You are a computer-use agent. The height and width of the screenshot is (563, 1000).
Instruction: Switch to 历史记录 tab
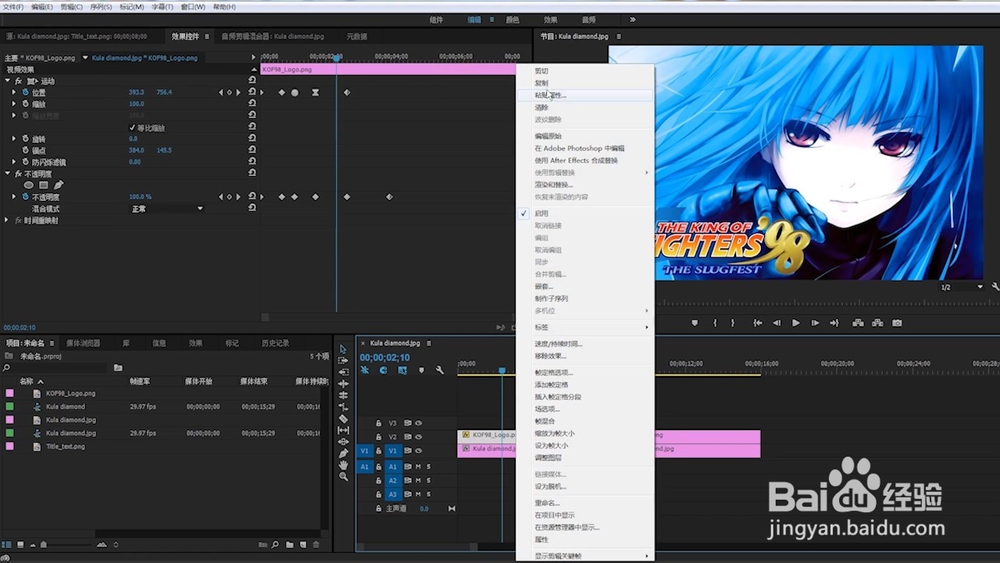click(x=275, y=343)
